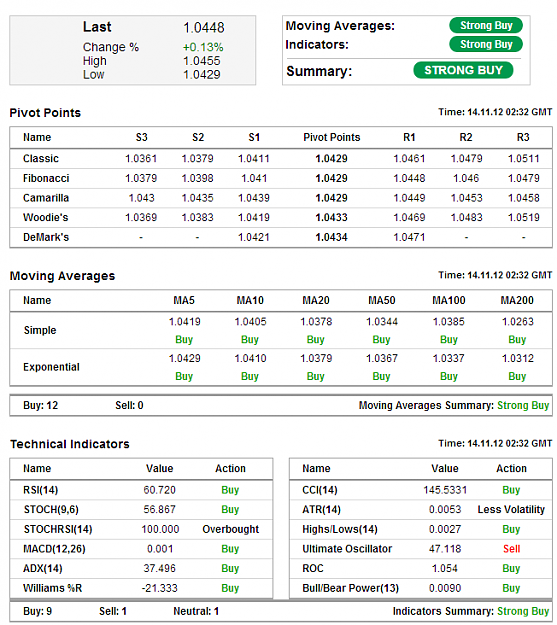Click the MA50 column header
The height and width of the screenshot is (625, 557).
(x=382, y=301)
